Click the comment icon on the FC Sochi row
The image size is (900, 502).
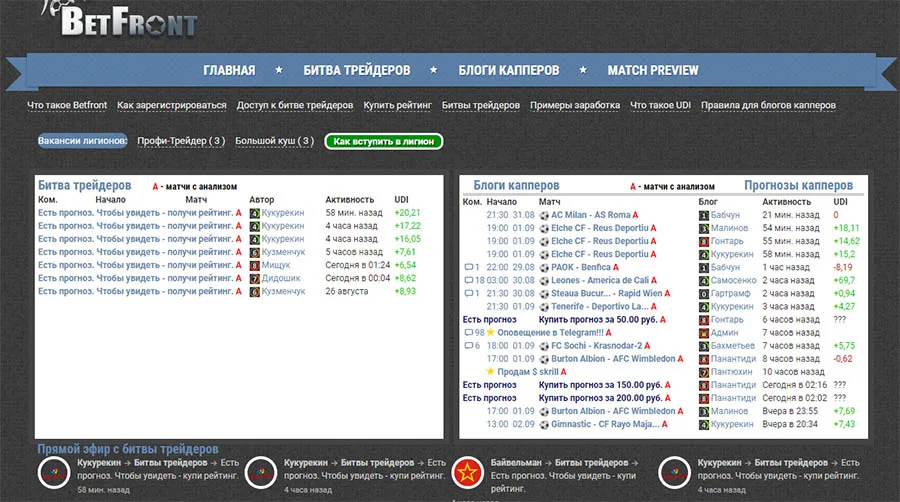468,346
